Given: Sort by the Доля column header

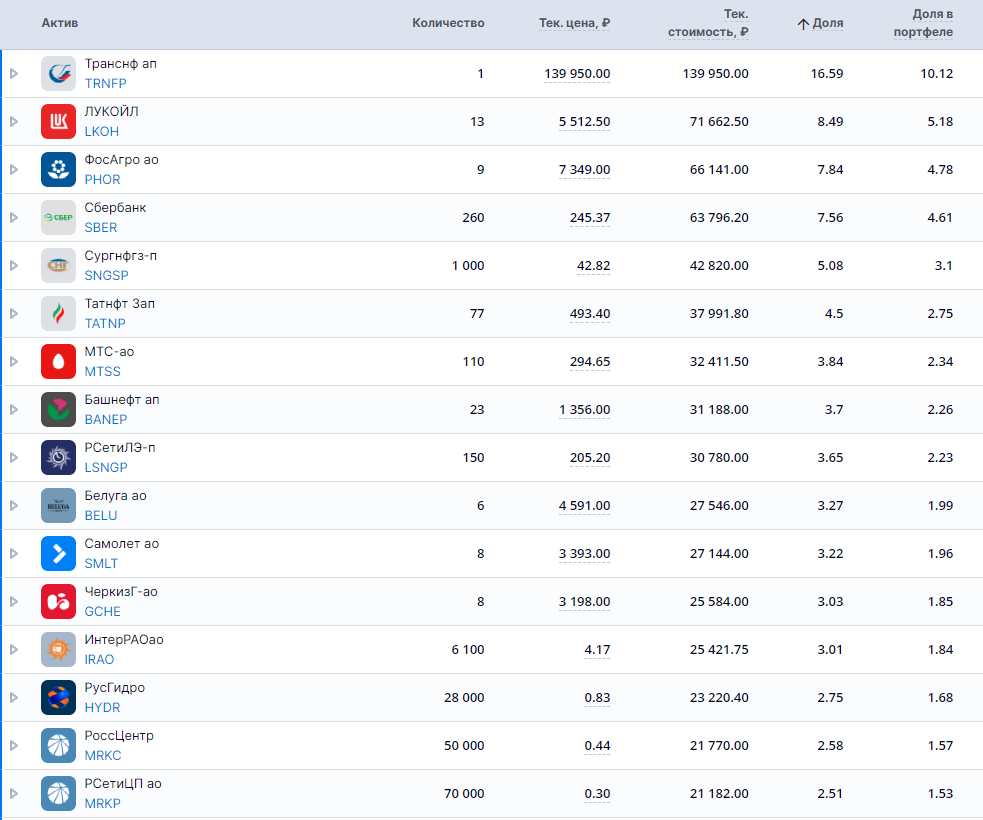Looking at the screenshot, I should (827, 23).
